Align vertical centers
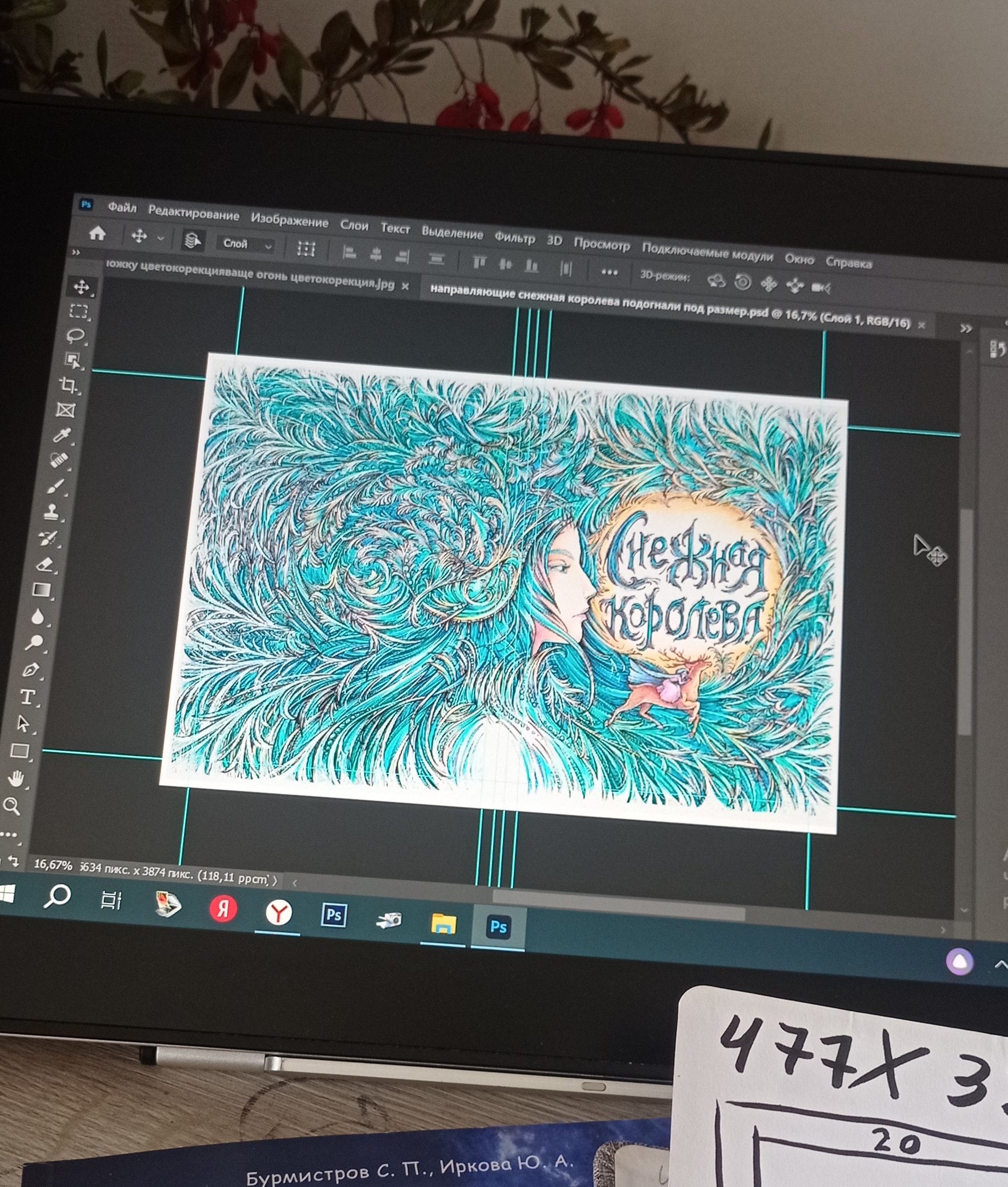 pyautogui.click(x=506, y=264)
